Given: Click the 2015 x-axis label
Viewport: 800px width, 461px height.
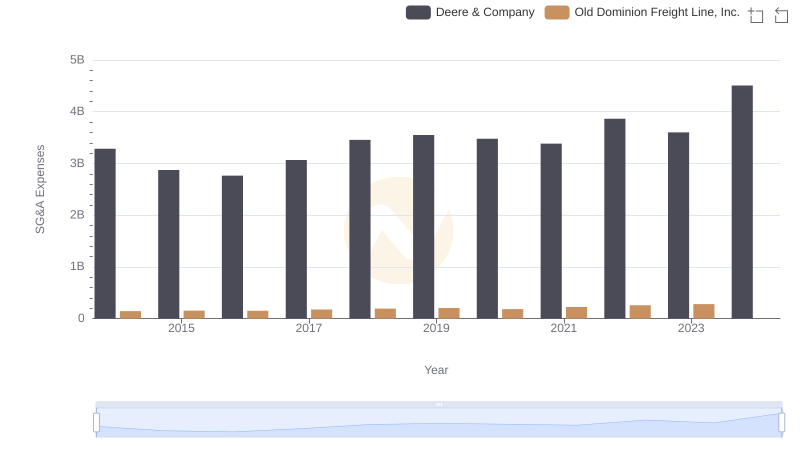Looking at the screenshot, I should 181,328.
